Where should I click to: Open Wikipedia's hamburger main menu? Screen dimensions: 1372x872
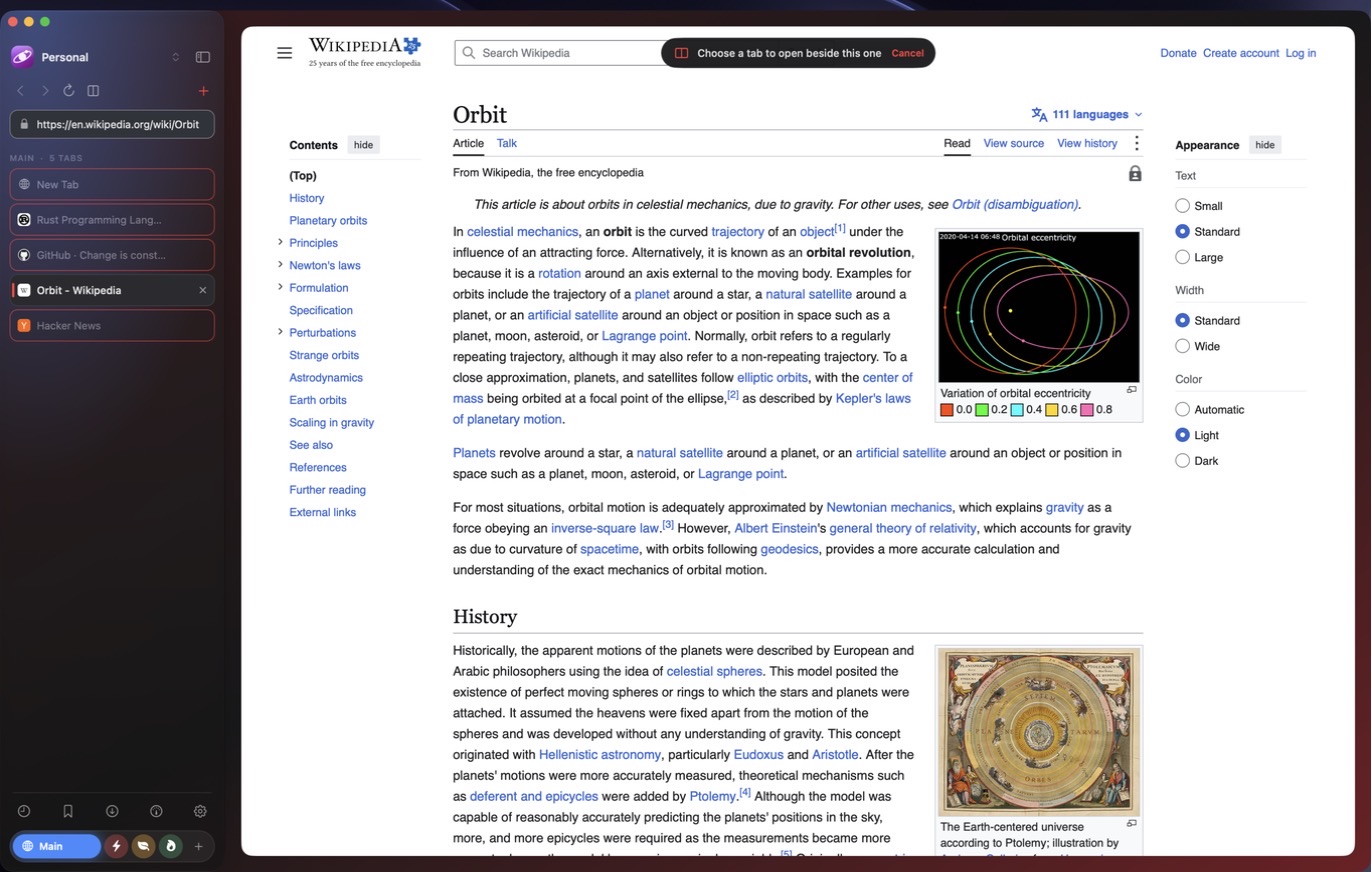point(285,53)
